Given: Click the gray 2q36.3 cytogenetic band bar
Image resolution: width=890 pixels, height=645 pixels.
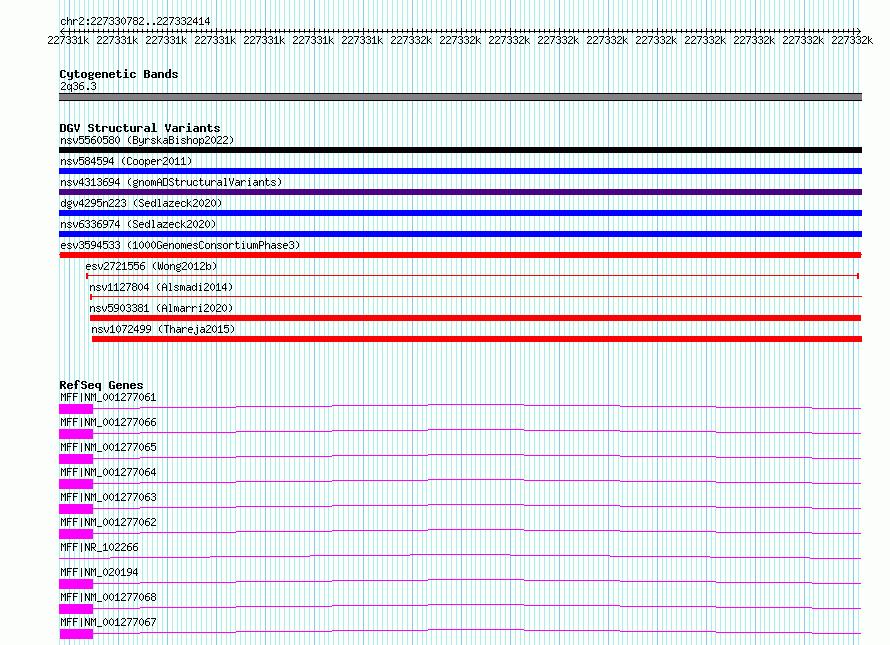Looking at the screenshot, I should pos(460,97).
